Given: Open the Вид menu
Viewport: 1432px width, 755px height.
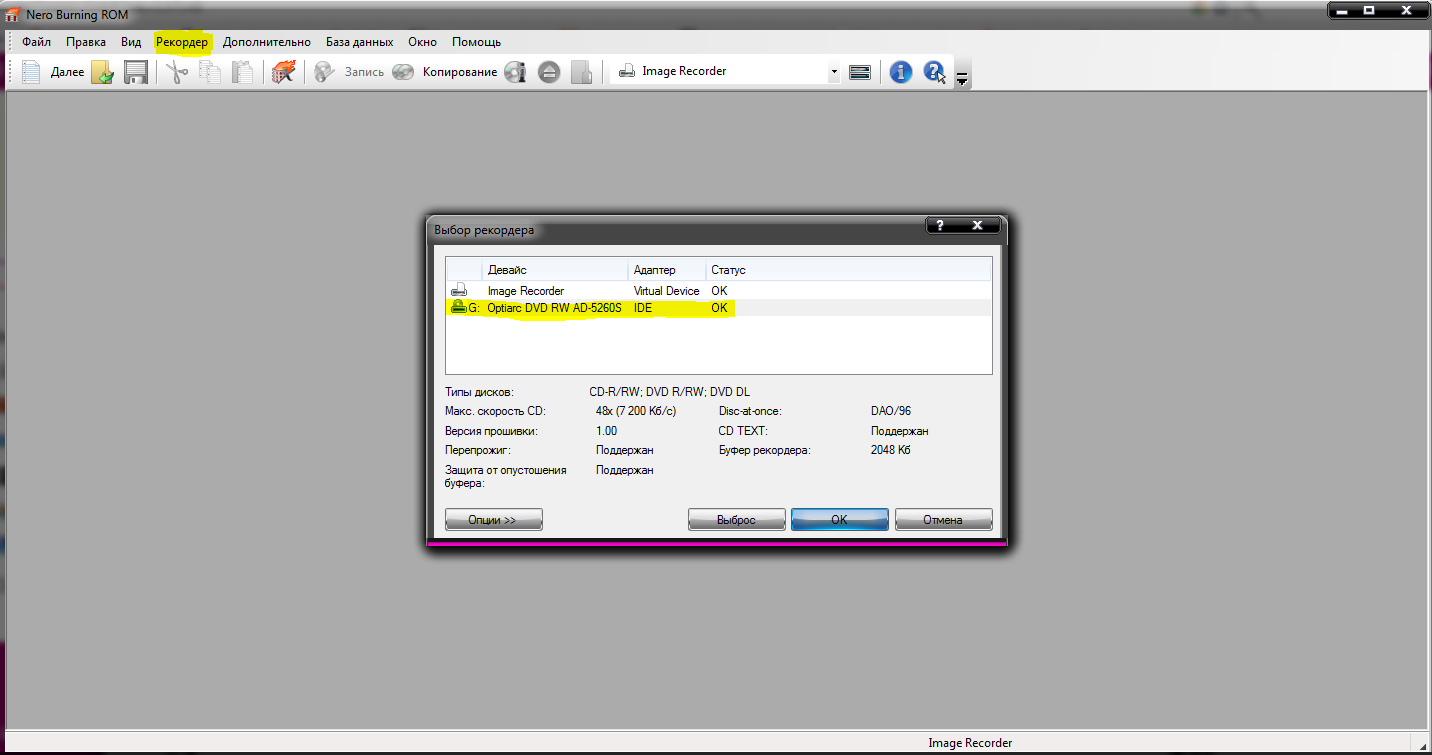Looking at the screenshot, I should (x=131, y=42).
